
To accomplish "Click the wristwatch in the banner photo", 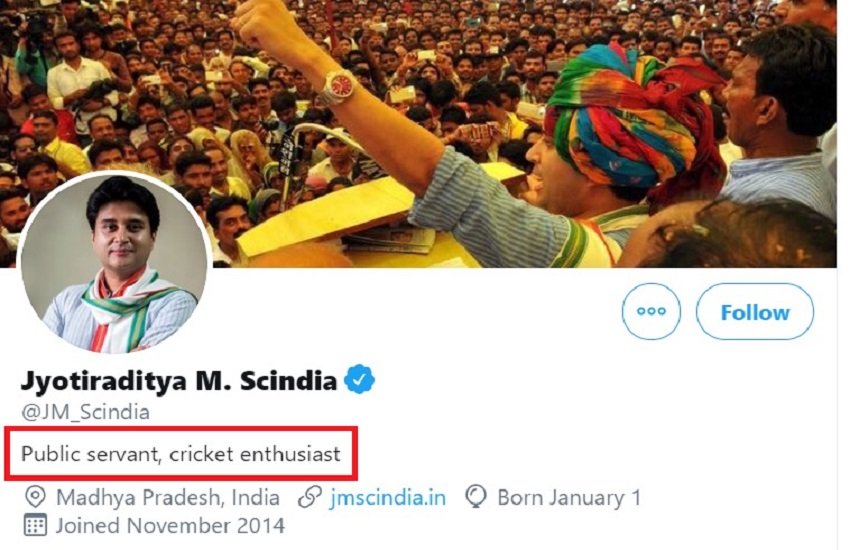I will pos(338,87).
